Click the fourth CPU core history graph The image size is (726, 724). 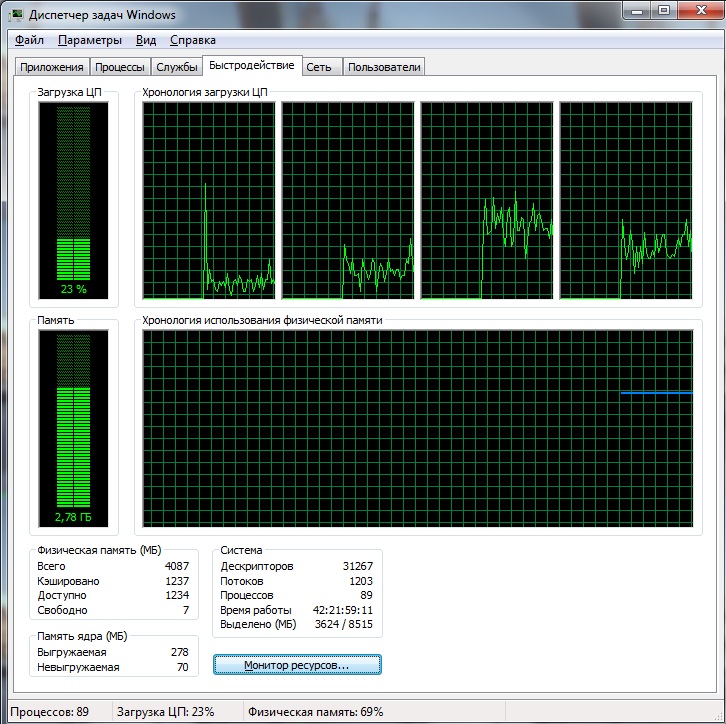(626, 200)
